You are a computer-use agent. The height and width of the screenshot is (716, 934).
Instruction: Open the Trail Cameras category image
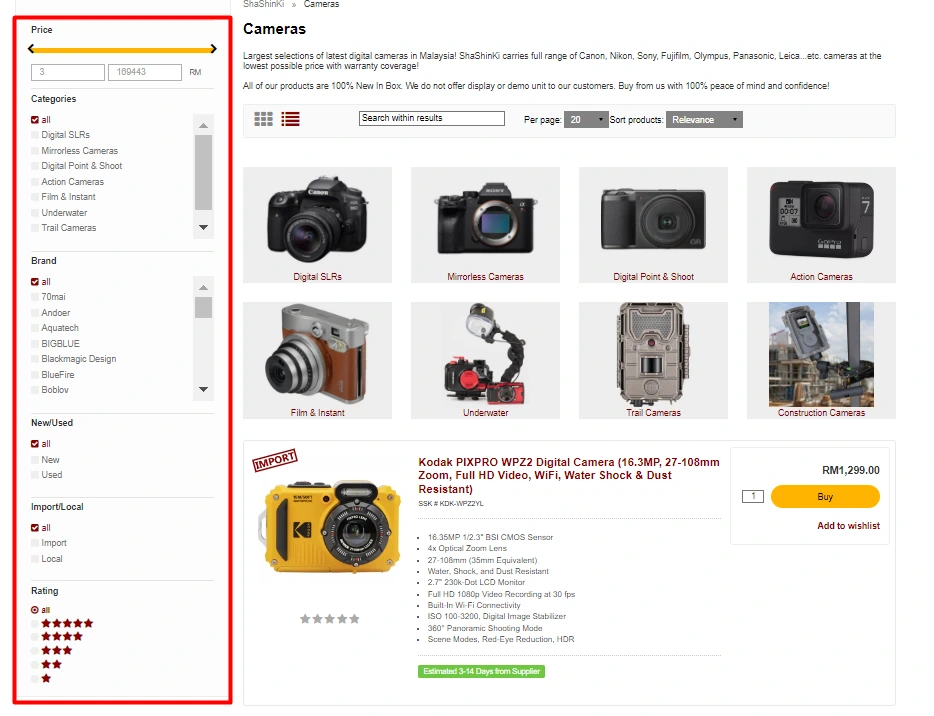(653, 353)
